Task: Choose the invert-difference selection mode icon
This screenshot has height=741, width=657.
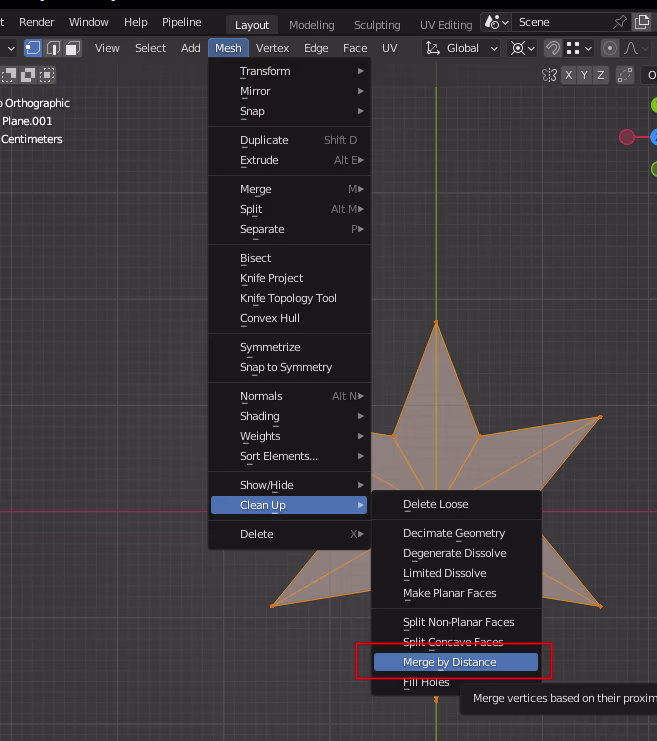Action: [x=28, y=75]
